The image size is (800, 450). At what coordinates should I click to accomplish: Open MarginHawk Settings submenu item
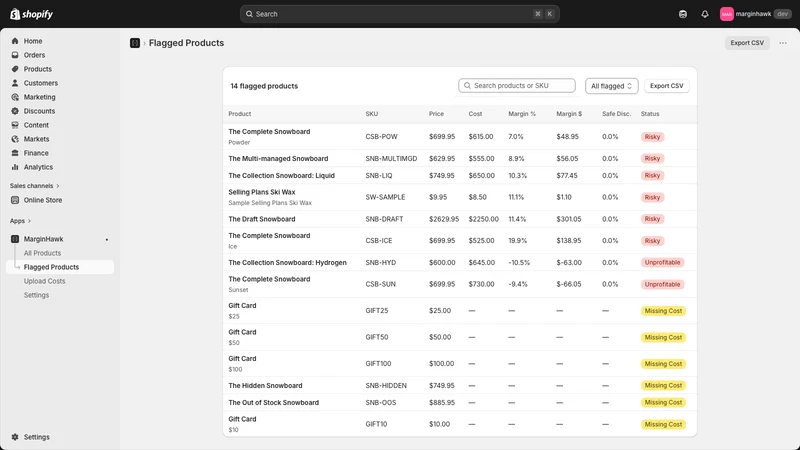point(36,295)
